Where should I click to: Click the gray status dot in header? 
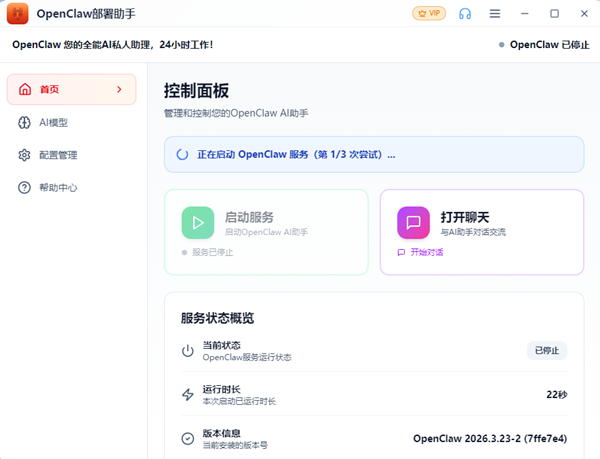click(x=502, y=45)
